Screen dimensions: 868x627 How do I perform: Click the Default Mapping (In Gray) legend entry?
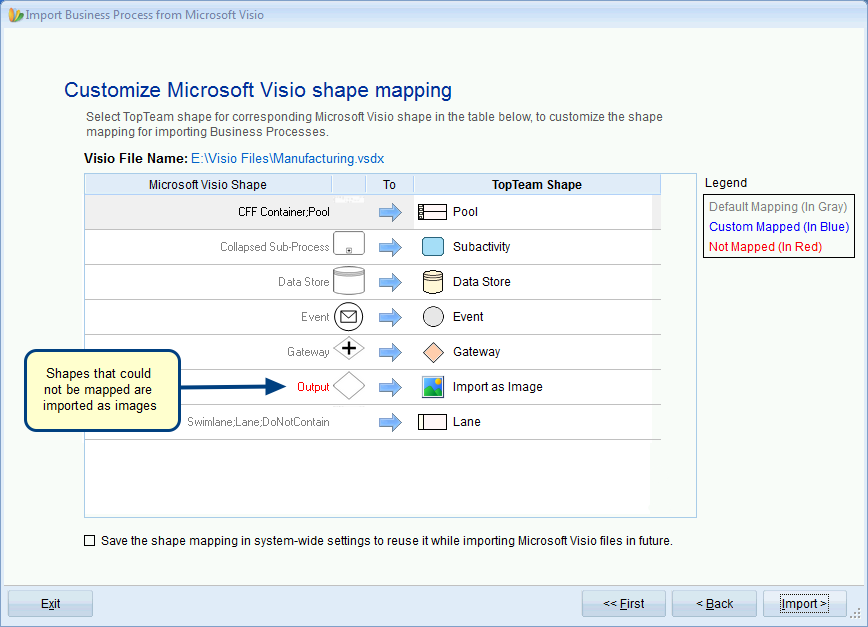coord(778,207)
